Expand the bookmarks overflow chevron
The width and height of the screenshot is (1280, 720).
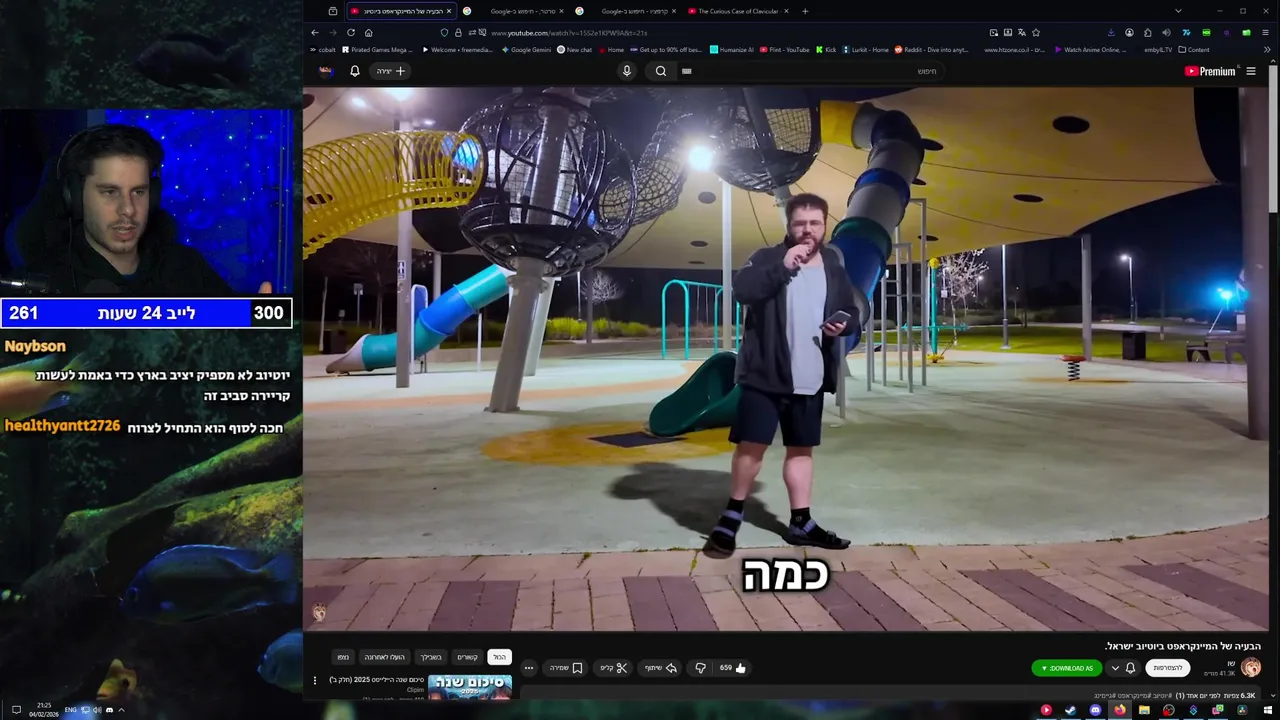[1268, 49]
